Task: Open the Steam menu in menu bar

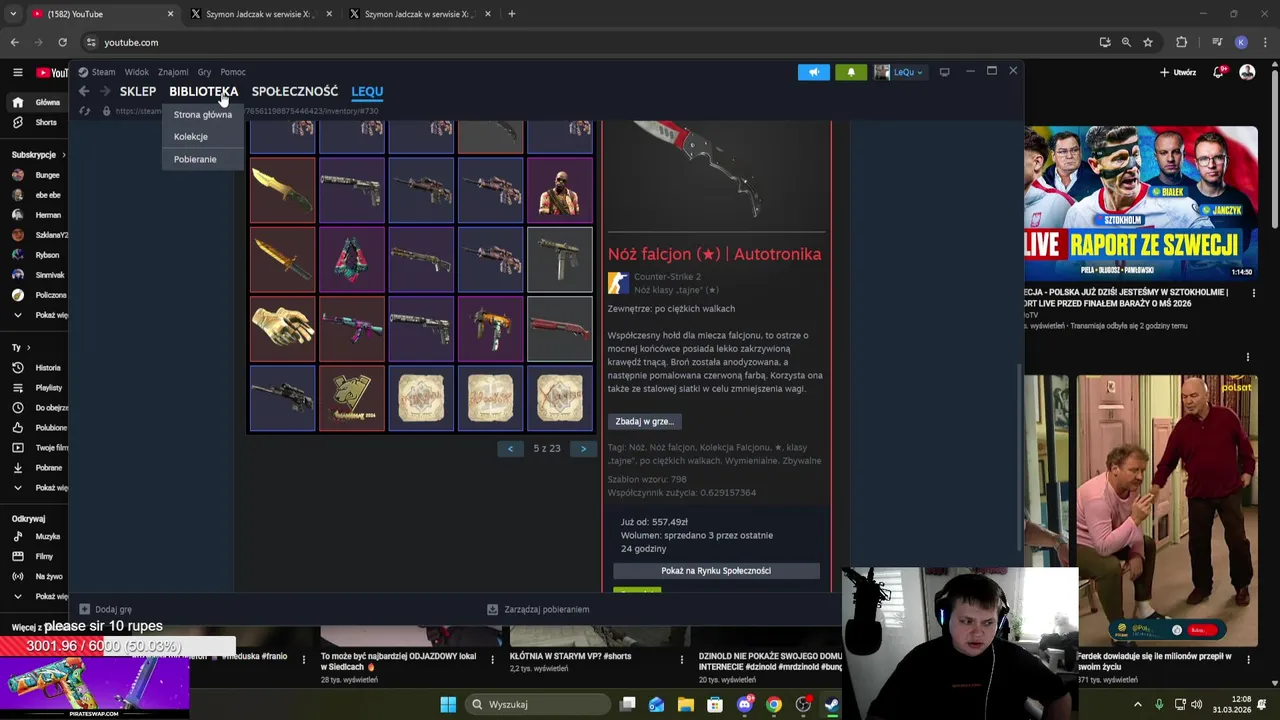Action: [x=103, y=72]
